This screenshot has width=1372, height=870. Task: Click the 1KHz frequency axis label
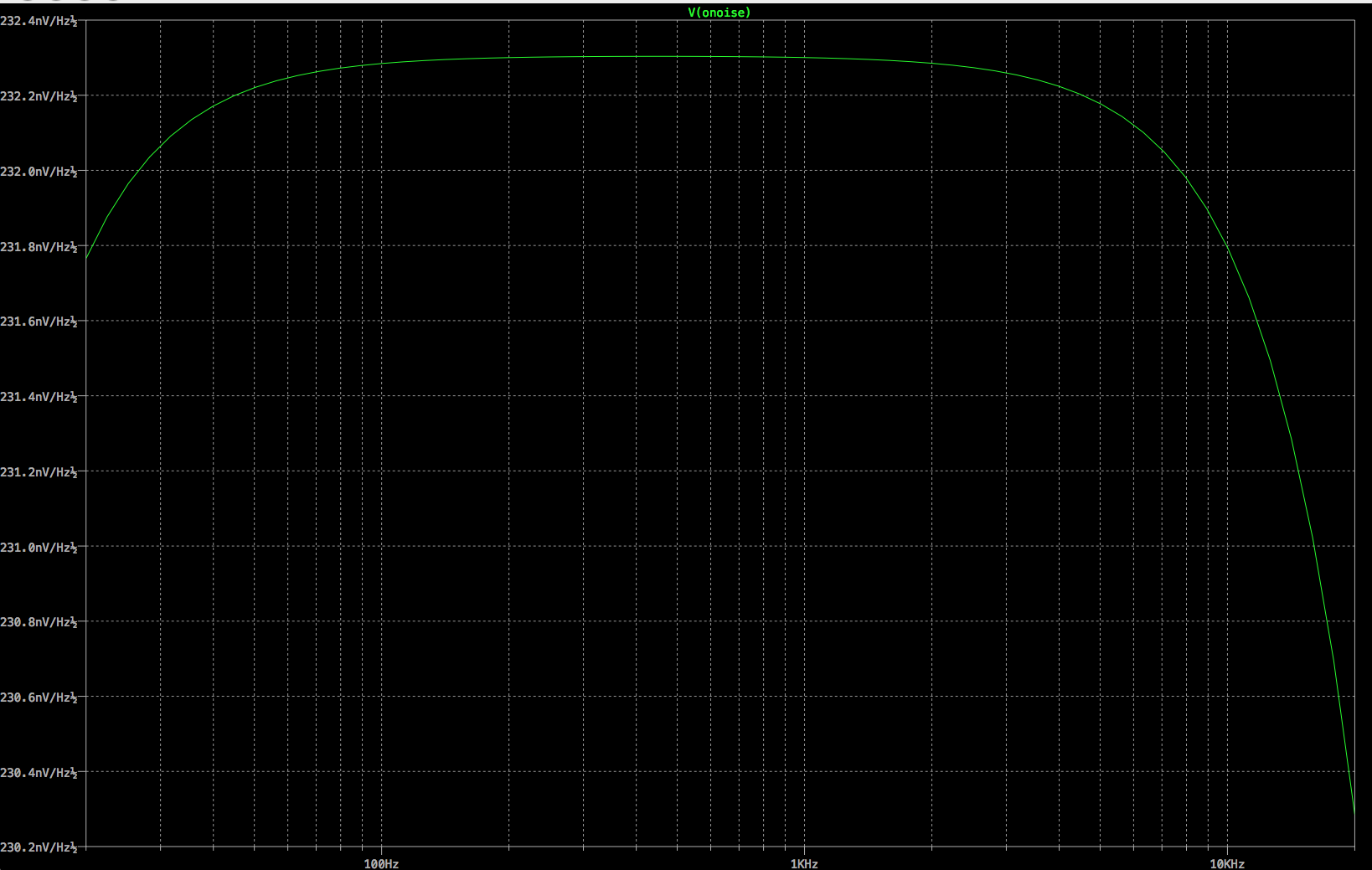pos(804,863)
